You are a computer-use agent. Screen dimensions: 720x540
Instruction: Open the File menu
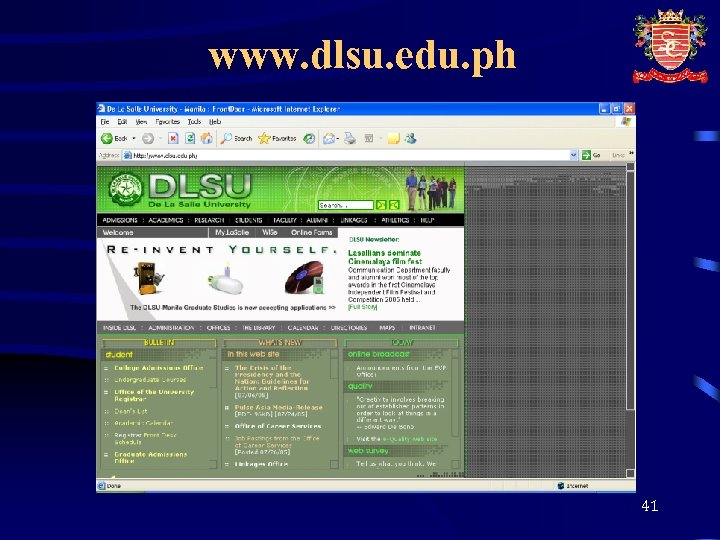click(x=105, y=122)
